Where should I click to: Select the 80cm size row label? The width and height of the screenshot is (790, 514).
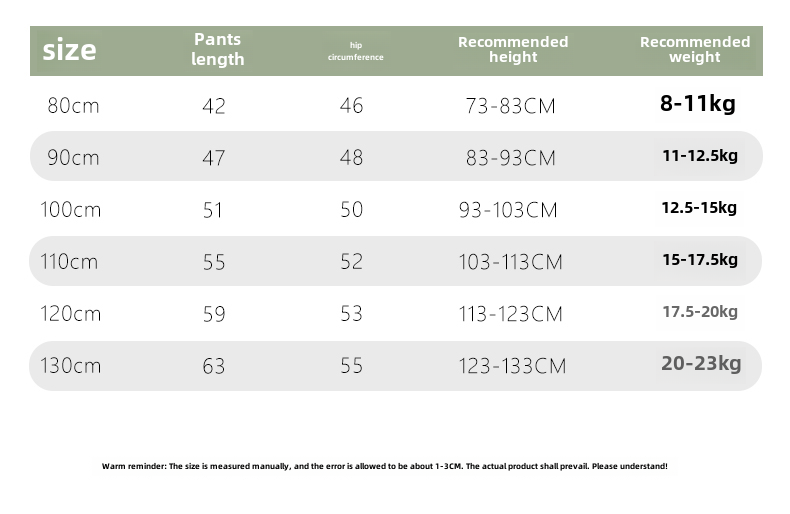(x=73, y=106)
